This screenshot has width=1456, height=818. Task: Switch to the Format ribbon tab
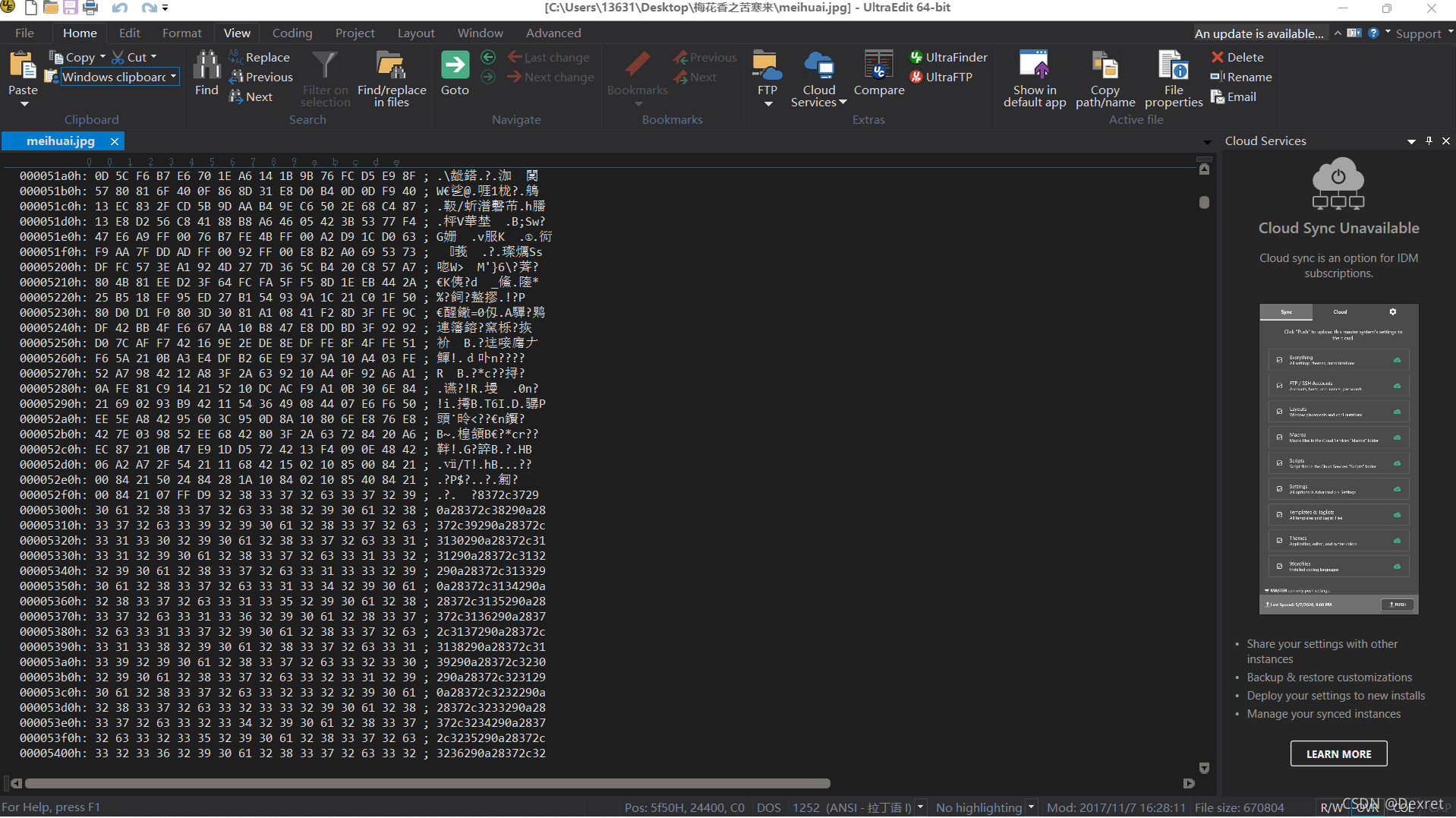[x=181, y=33]
